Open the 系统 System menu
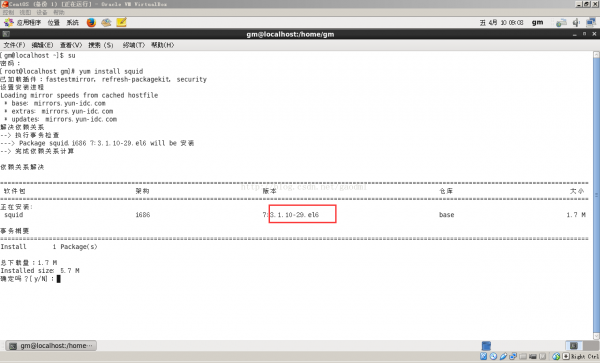The image size is (600, 363). [72, 23]
